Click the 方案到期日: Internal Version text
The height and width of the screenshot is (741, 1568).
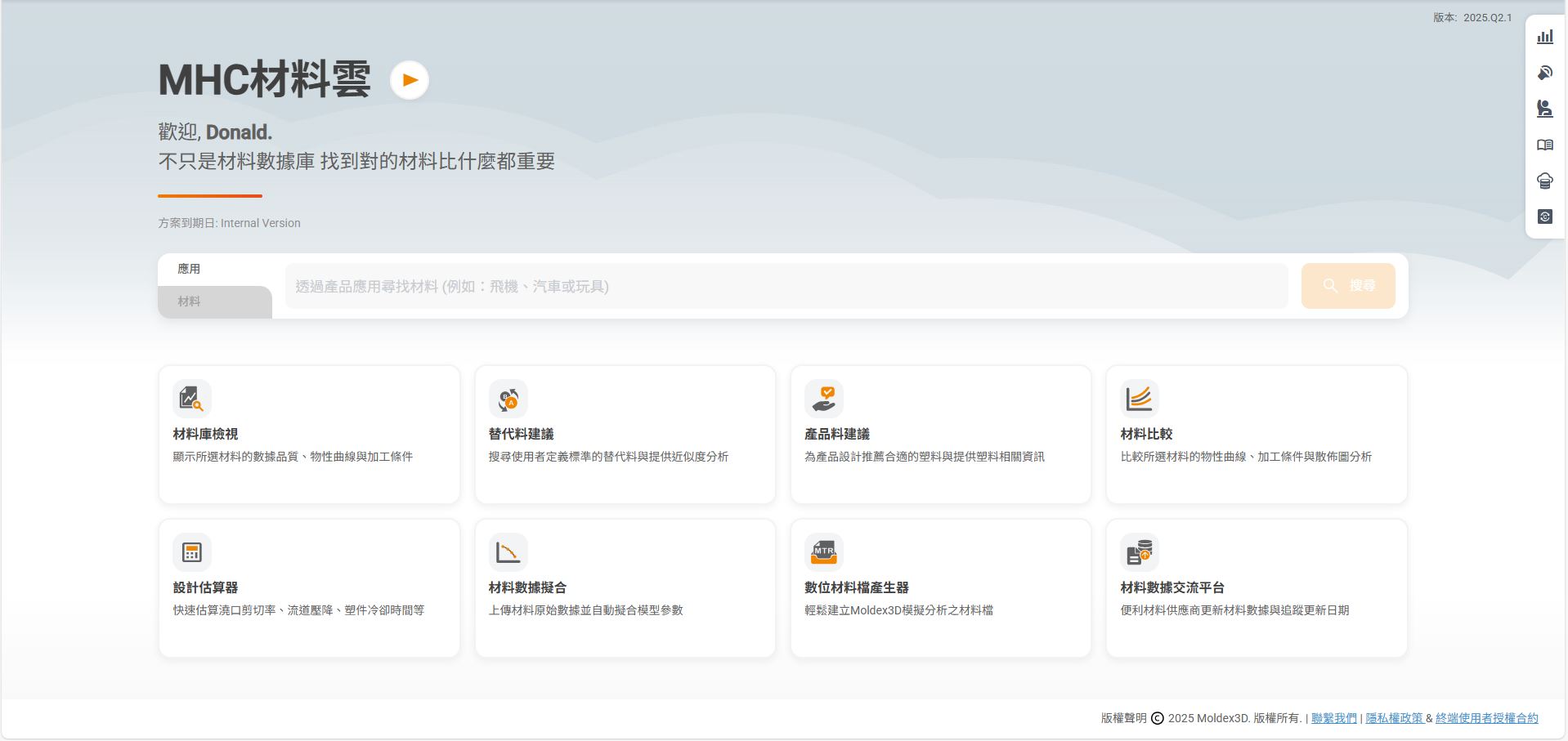(229, 223)
